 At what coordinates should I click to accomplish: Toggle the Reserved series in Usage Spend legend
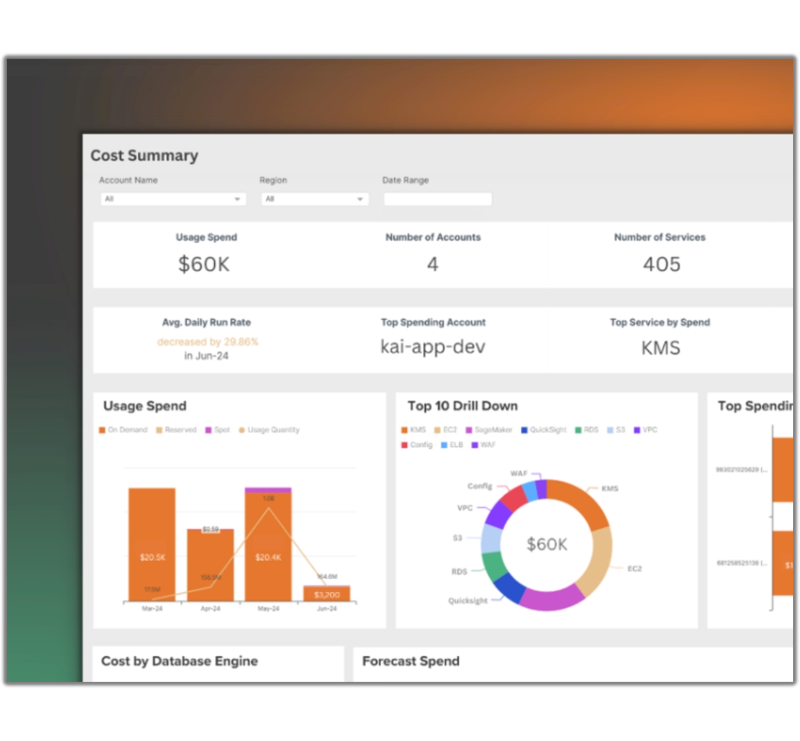158,429
